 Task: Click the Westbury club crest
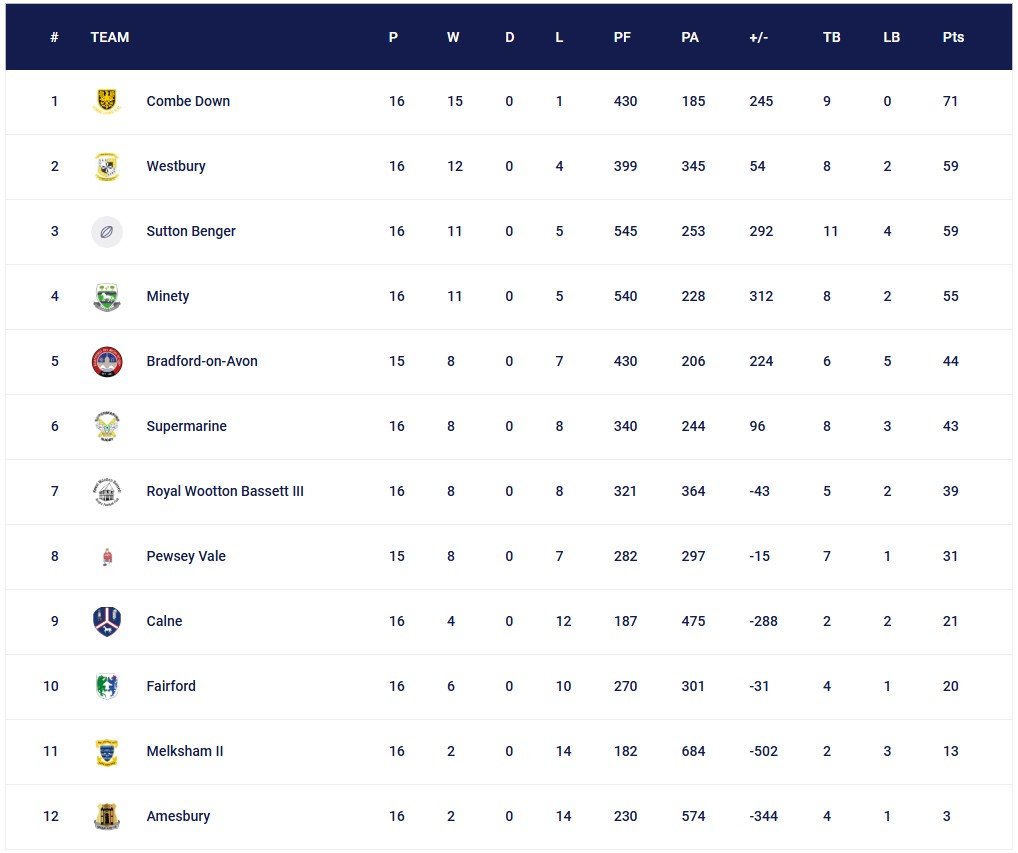(x=106, y=166)
